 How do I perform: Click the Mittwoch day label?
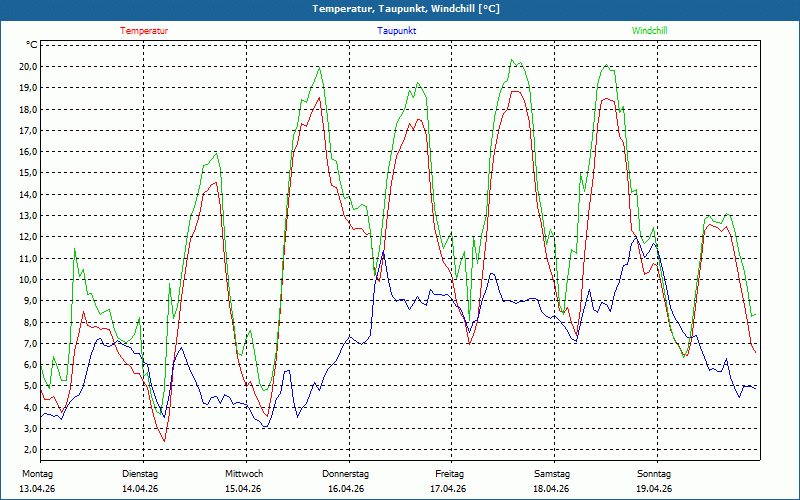[x=244, y=473]
